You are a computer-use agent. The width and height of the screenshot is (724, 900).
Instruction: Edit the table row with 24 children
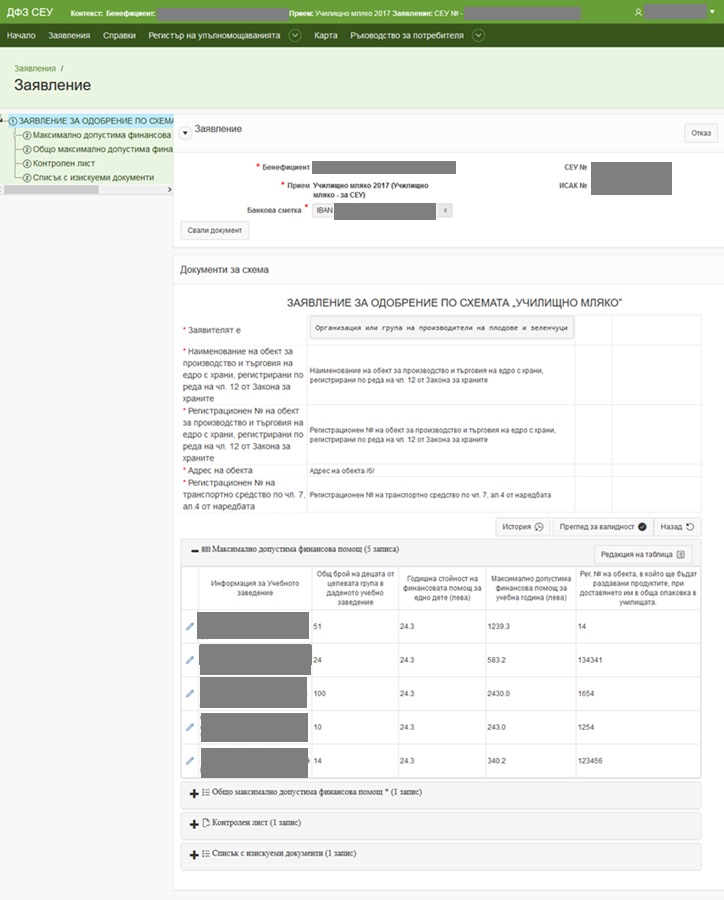tap(190, 660)
